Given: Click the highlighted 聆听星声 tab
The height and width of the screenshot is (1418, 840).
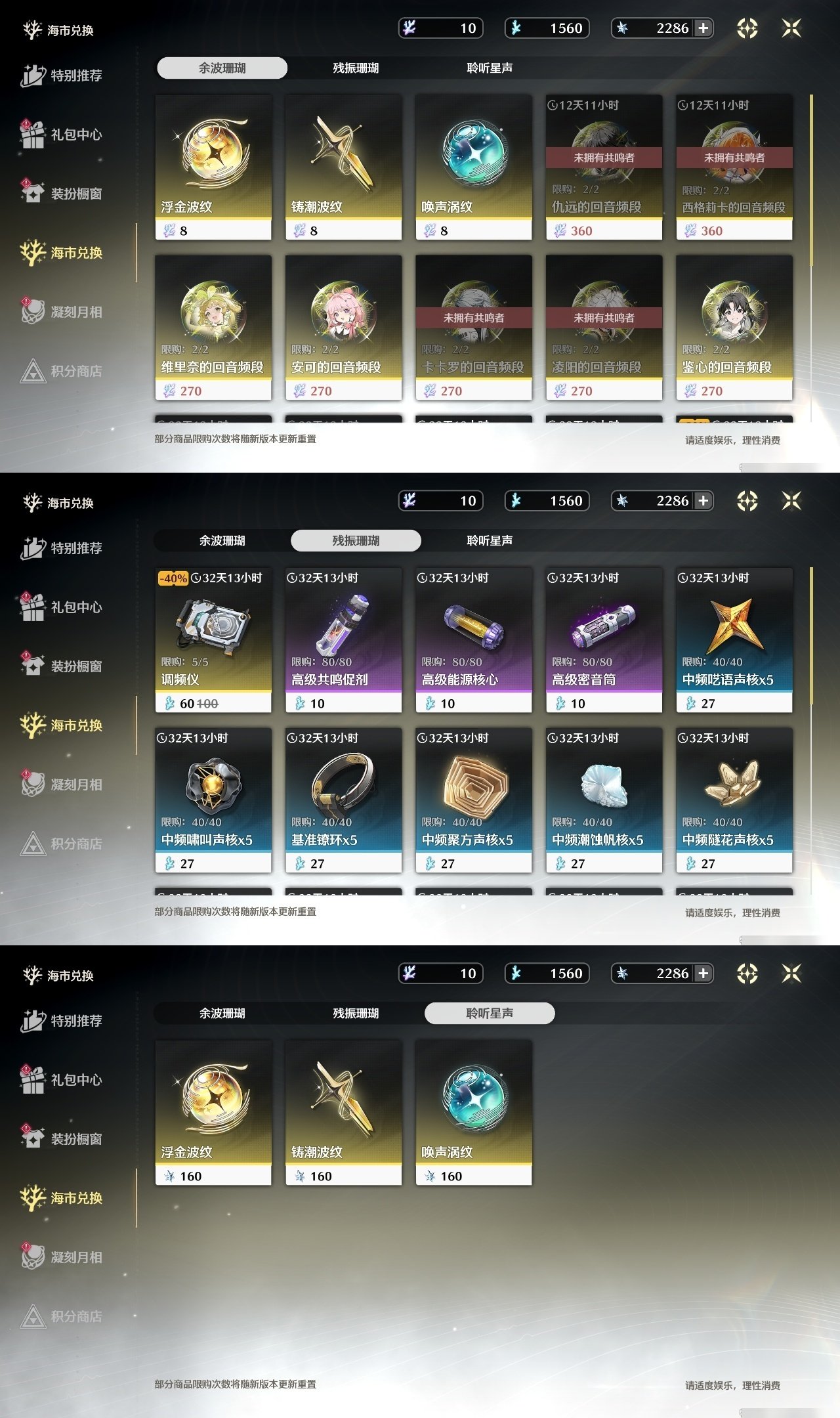Looking at the screenshot, I should click(x=490, y=1013).
